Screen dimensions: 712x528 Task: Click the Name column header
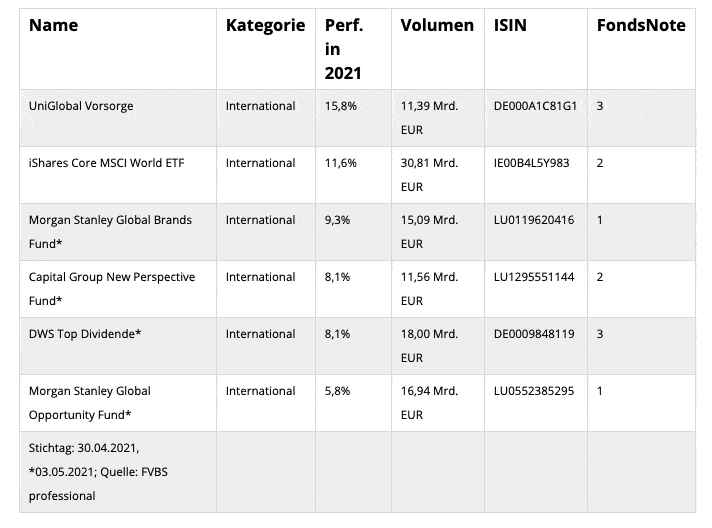[53, 26]
